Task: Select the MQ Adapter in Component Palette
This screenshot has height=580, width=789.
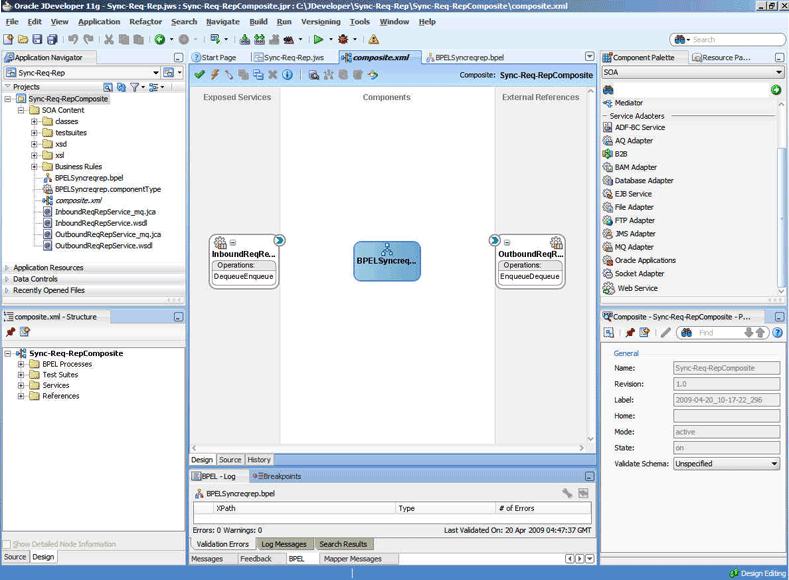Action: tap(633, 247)
